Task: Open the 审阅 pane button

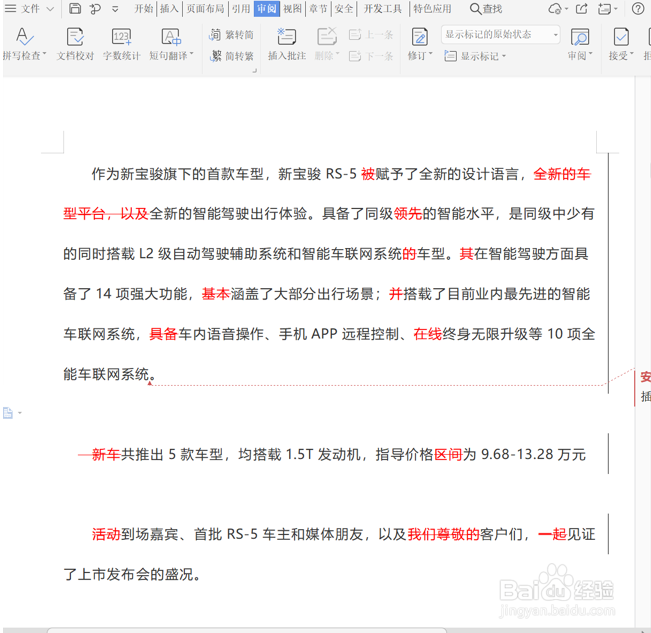Action: (x=580, y=44)
